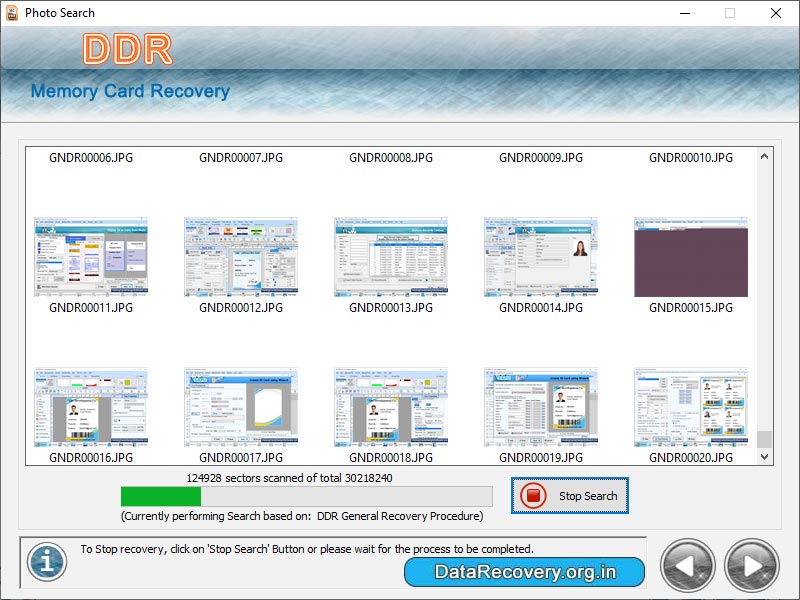
Task: Select the purple GNDR00015.JPG thumbnail
Action: (x=690, y=255)
